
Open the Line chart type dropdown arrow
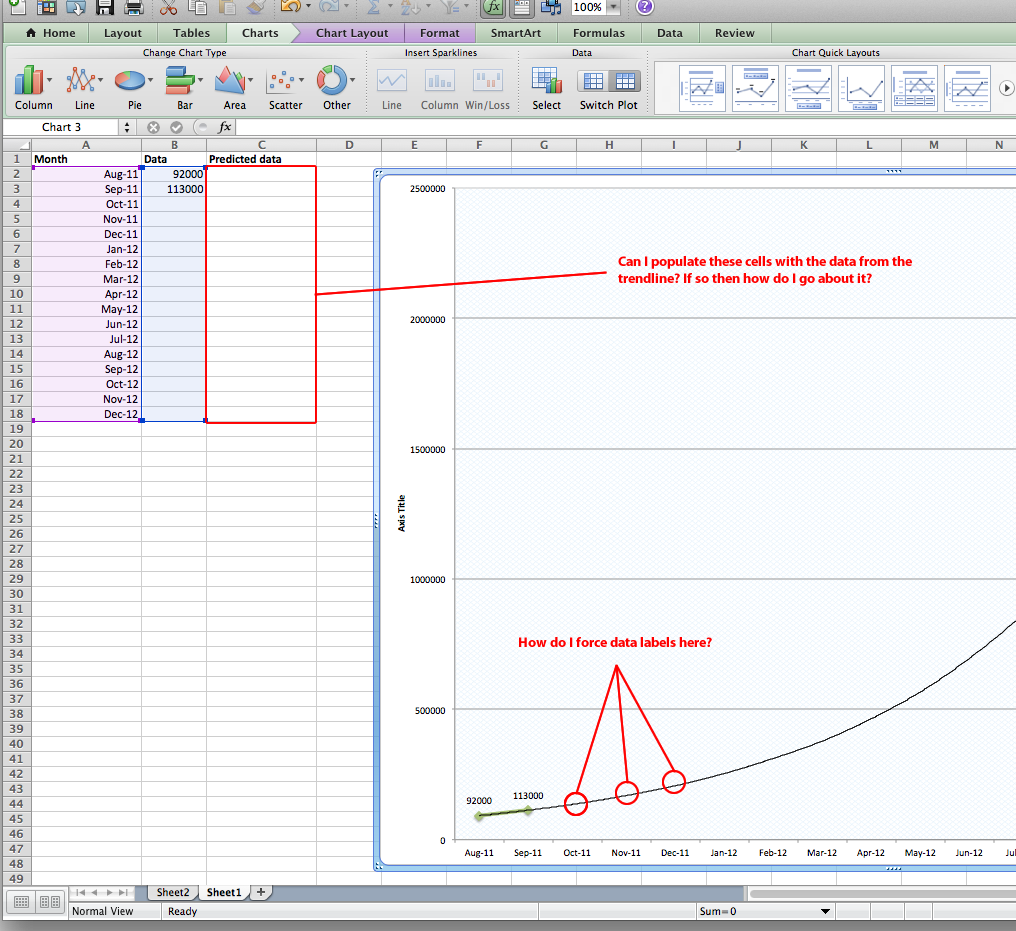tap(100, 80)
